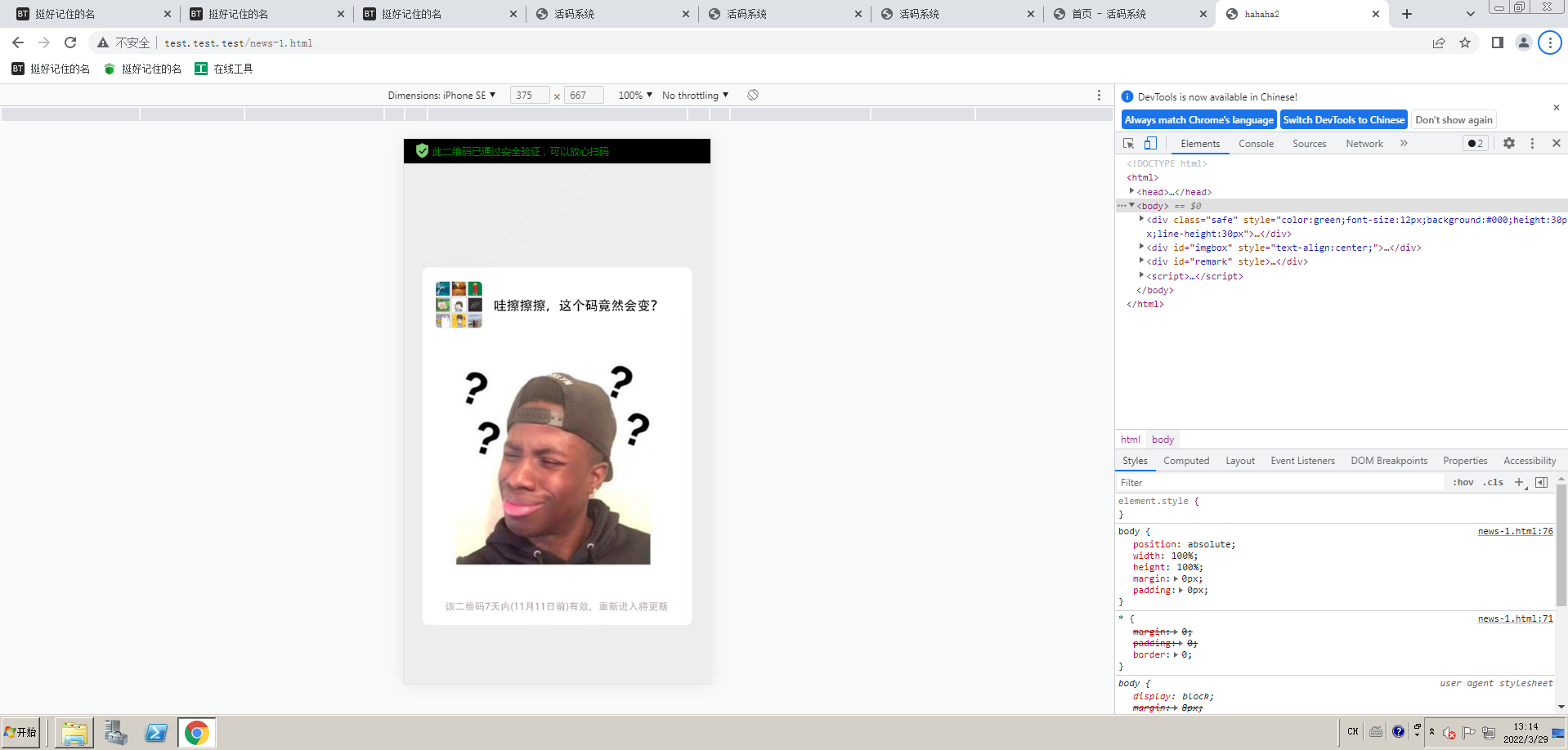This screenshot has width=1568, height=750.
Task: Open Dimensions iPhone SE dropdown
Action: point(442,95)
